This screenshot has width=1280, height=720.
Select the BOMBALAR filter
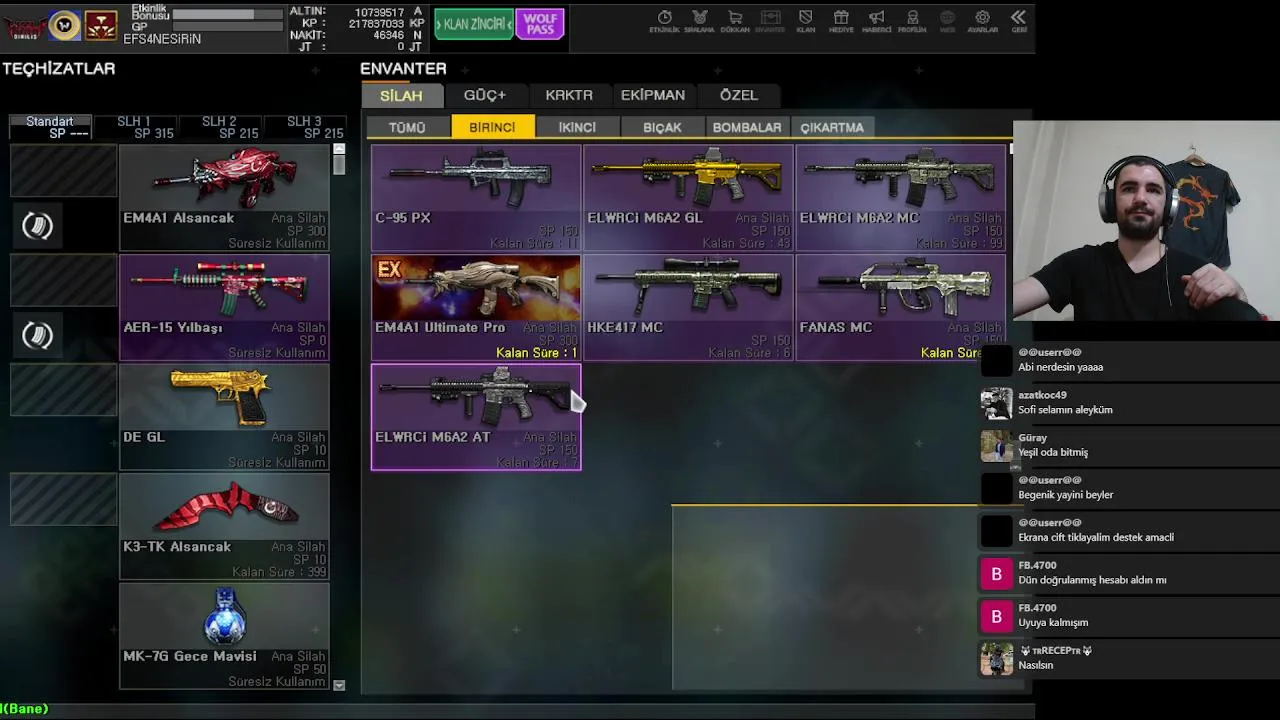click(747, 127)
